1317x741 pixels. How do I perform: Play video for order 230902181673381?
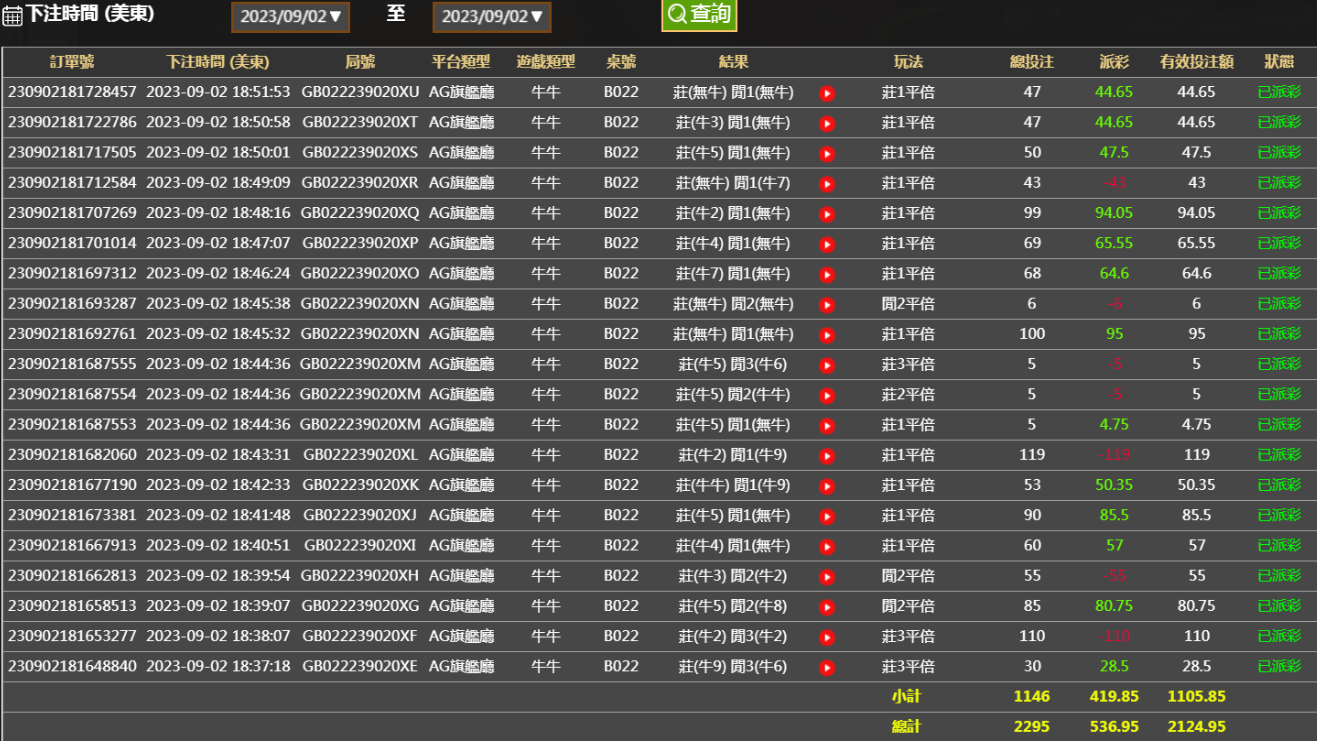click(x=827, y=516)
